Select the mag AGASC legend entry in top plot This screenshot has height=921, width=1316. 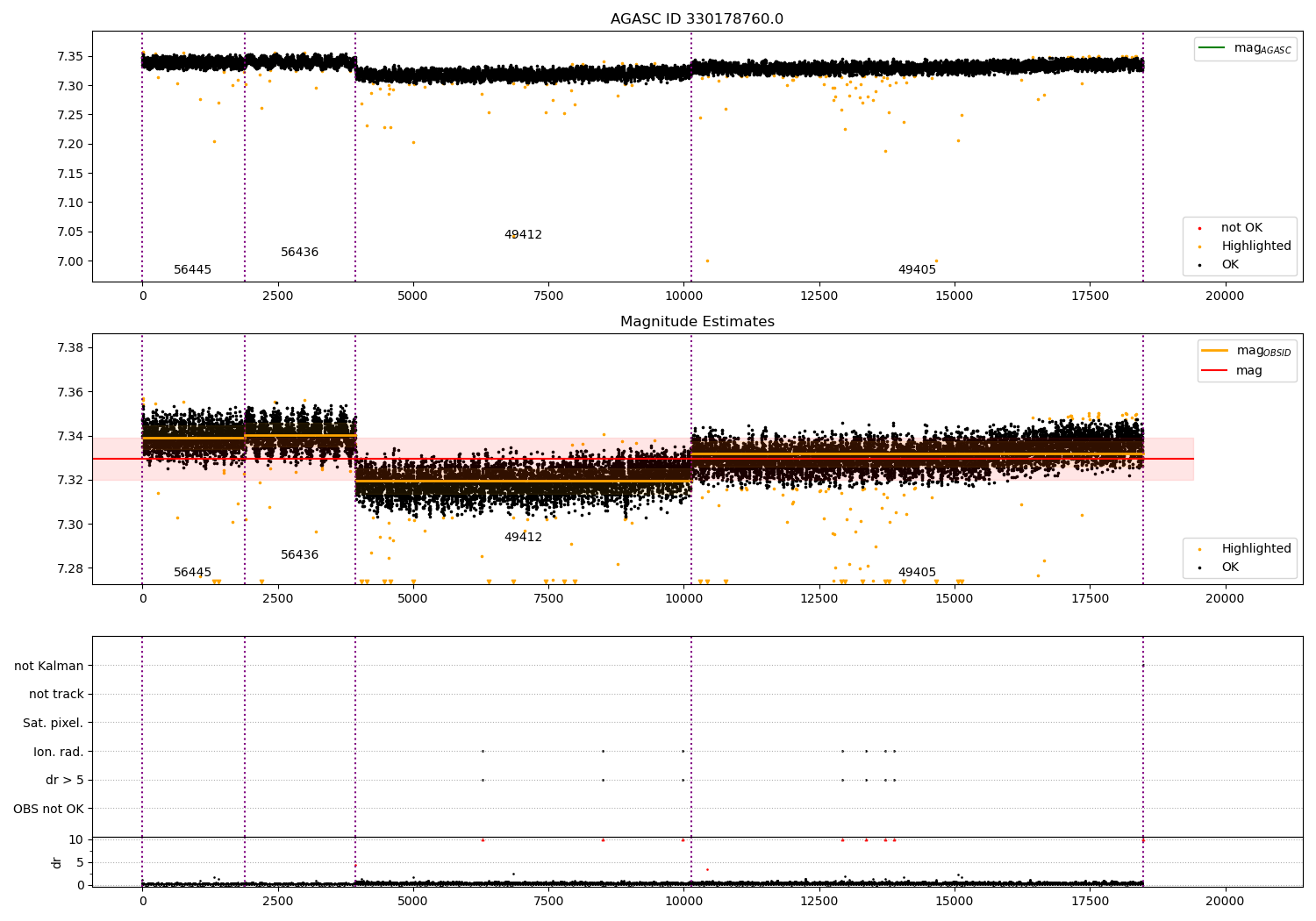tap(1245, 48)
